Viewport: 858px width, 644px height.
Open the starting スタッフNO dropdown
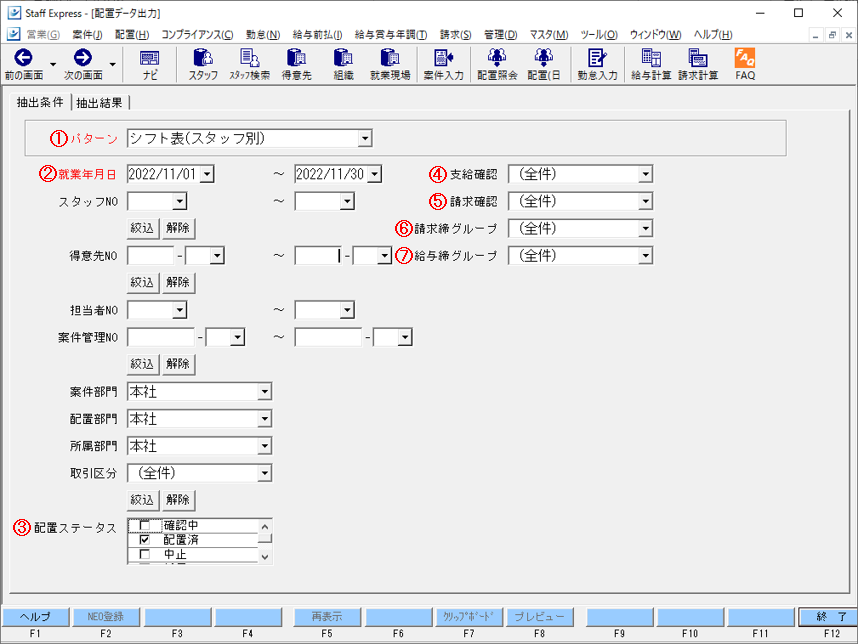tap(179, 201)
